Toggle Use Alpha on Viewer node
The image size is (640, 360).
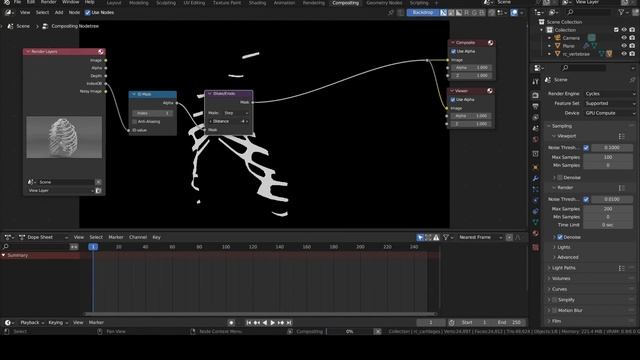[453, 100]
